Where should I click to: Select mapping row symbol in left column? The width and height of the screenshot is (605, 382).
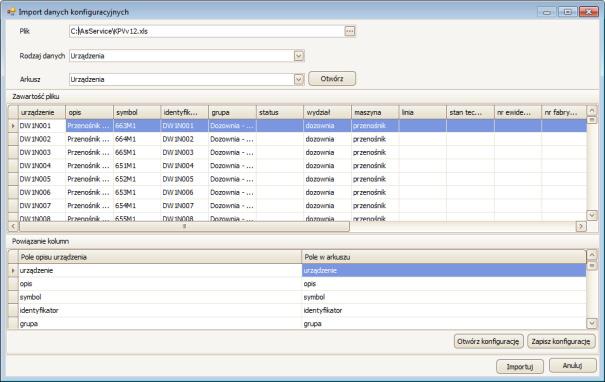click(x=160, y=297)
